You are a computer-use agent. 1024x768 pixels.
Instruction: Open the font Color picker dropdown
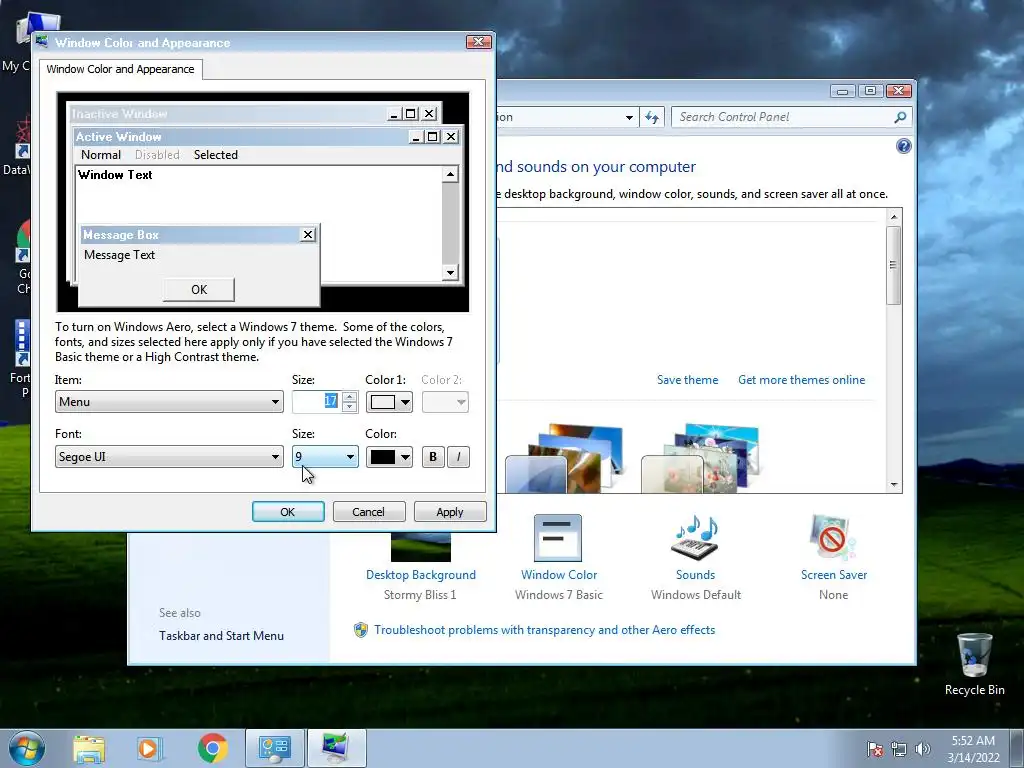[389, 456]
